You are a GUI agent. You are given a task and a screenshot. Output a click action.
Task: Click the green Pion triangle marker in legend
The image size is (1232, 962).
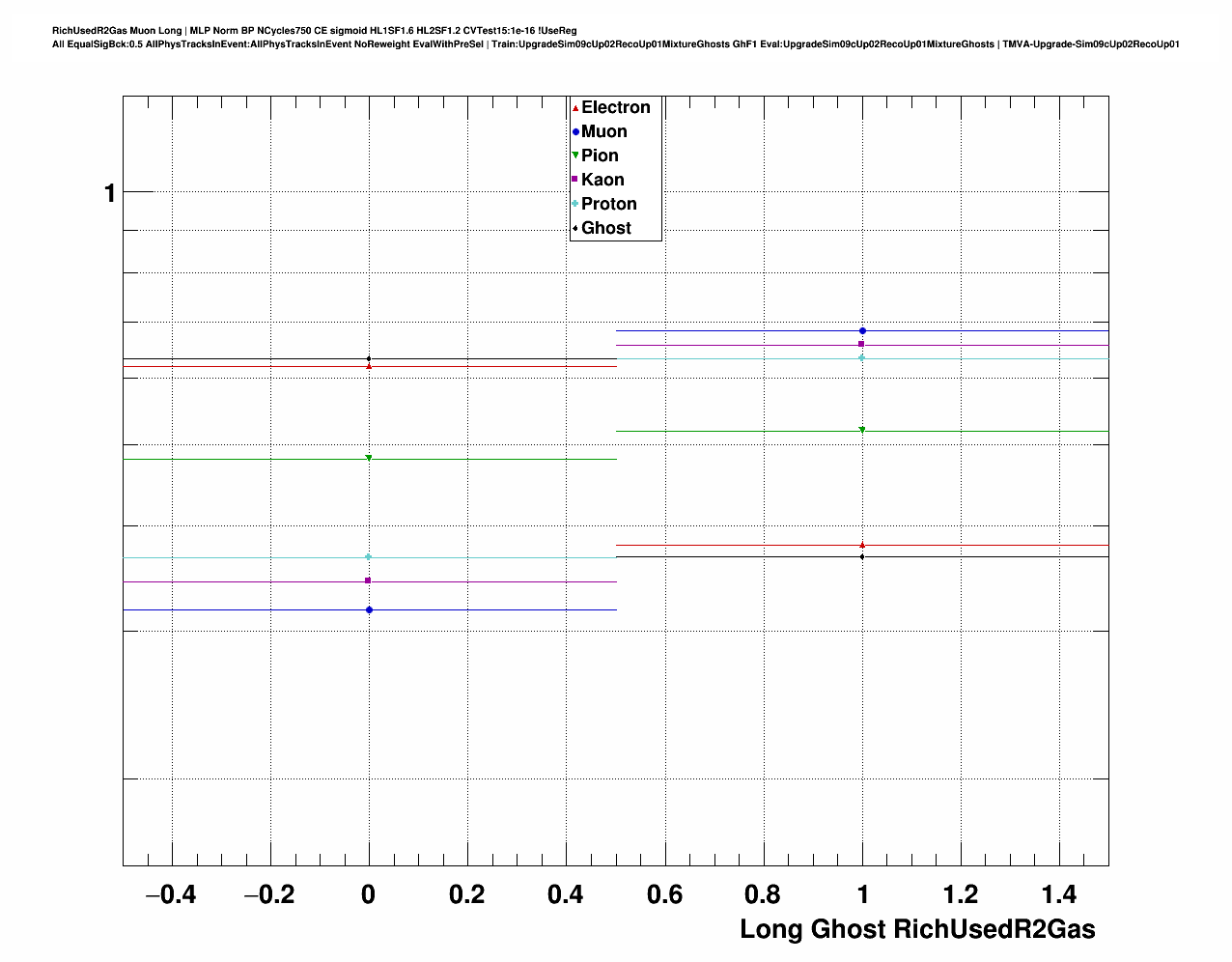[575, 156]
